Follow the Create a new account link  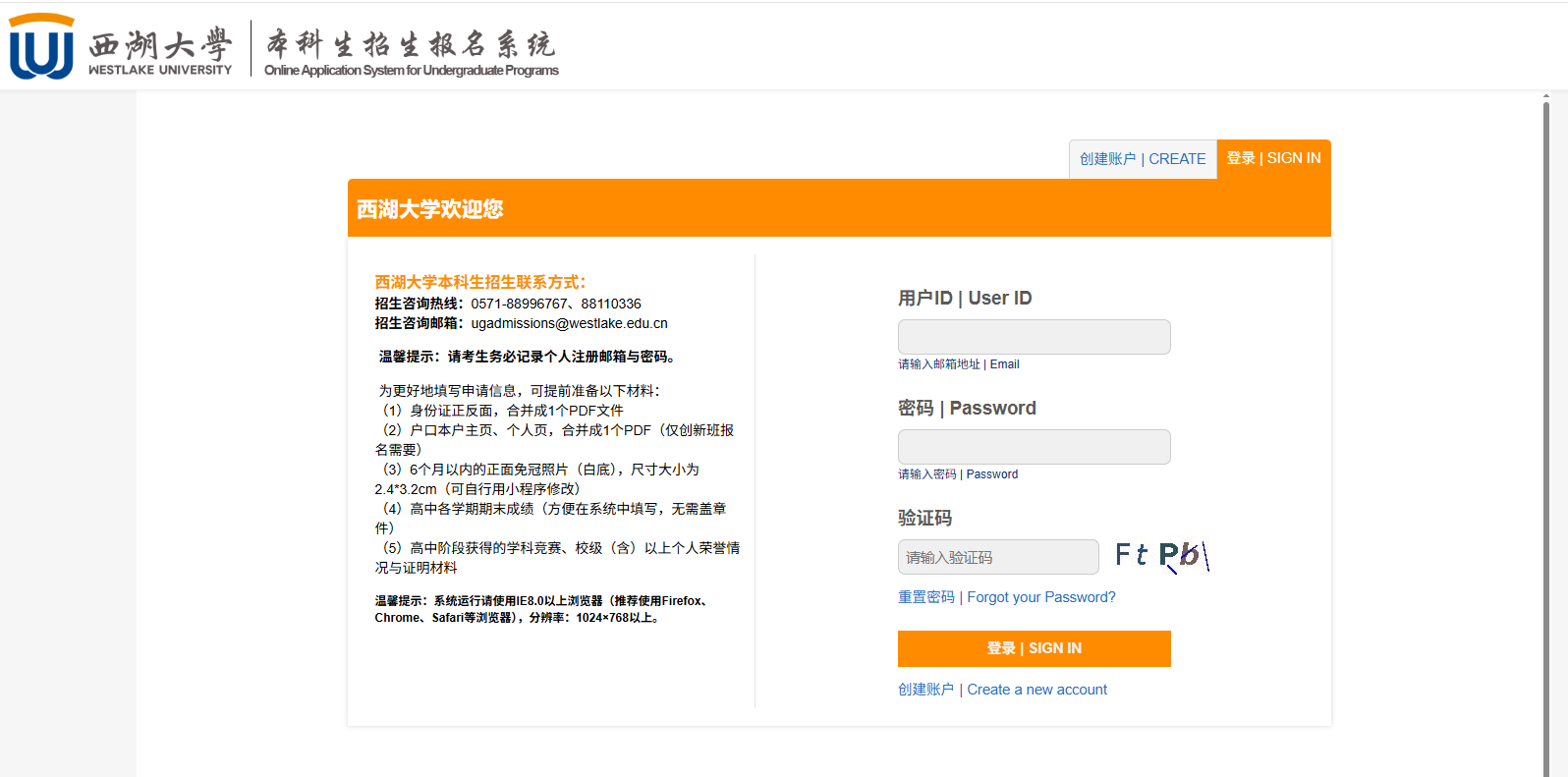click(1002, 690)
